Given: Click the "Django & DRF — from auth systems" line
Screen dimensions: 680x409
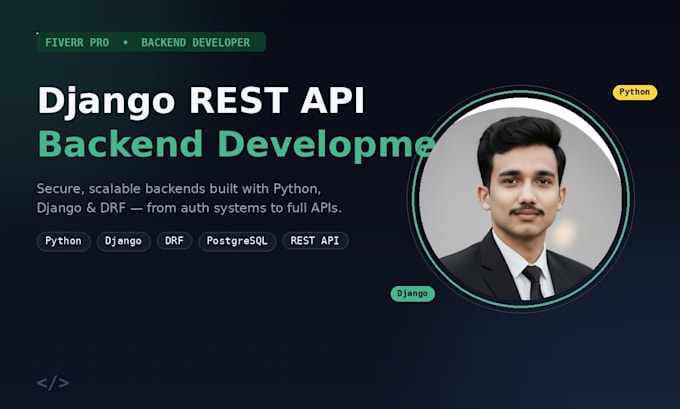Looking at the screenshot, I should [189, 208].
